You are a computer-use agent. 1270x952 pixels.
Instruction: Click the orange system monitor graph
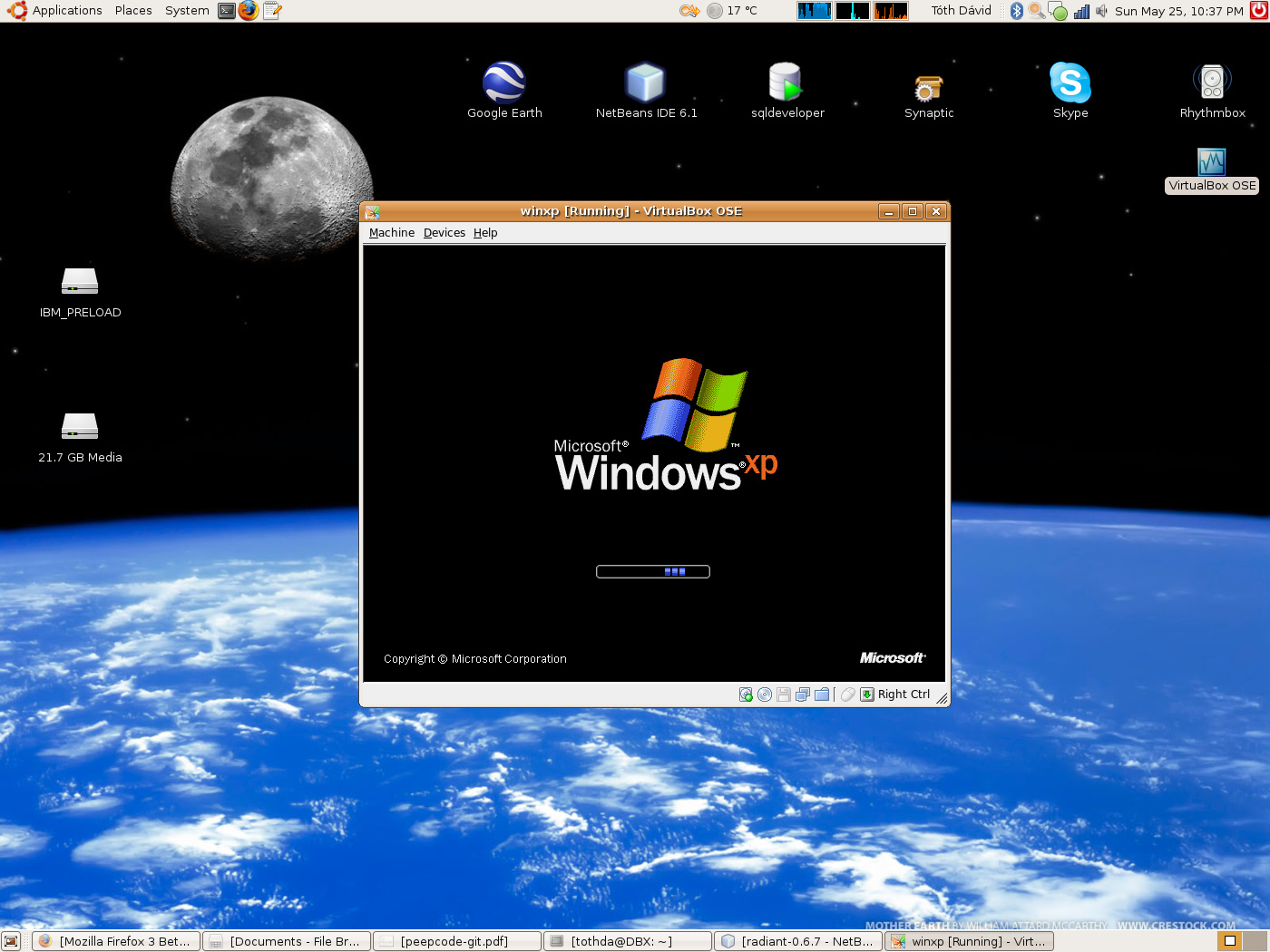point(890,11)
